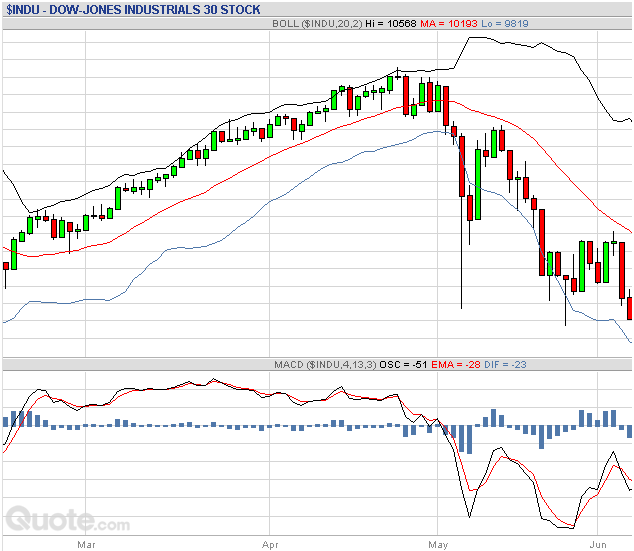Click the red MA = 10193 value
Screen dimensions: 634x551
click(449, 23)
